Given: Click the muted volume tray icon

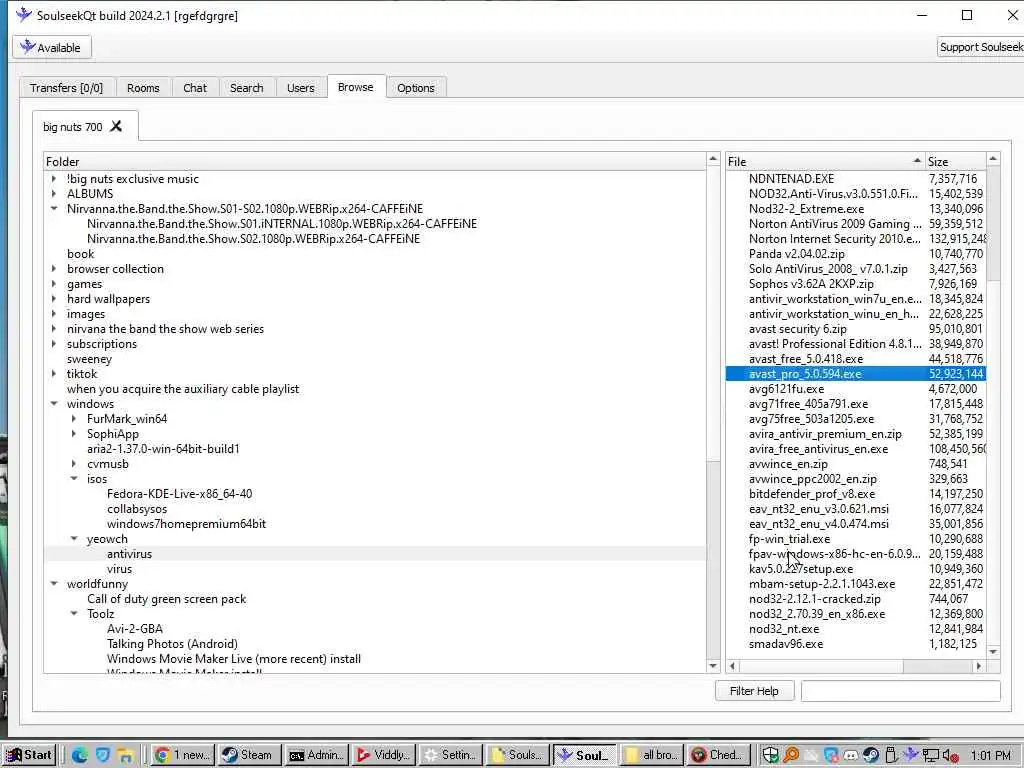Looking at the screenshot, I should point(950,756).
